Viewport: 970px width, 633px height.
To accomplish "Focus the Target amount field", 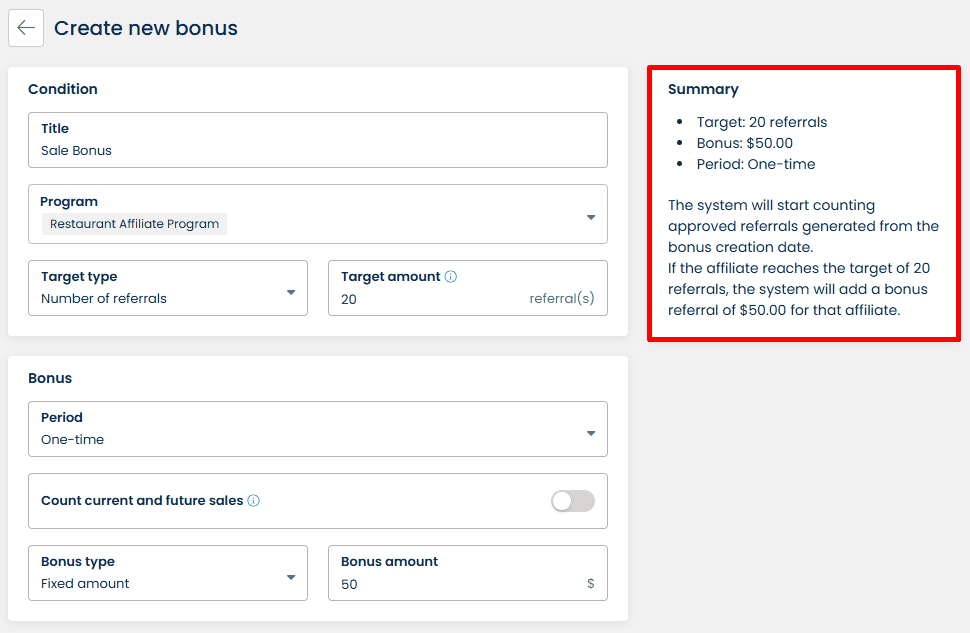I will tap(430, 299).
